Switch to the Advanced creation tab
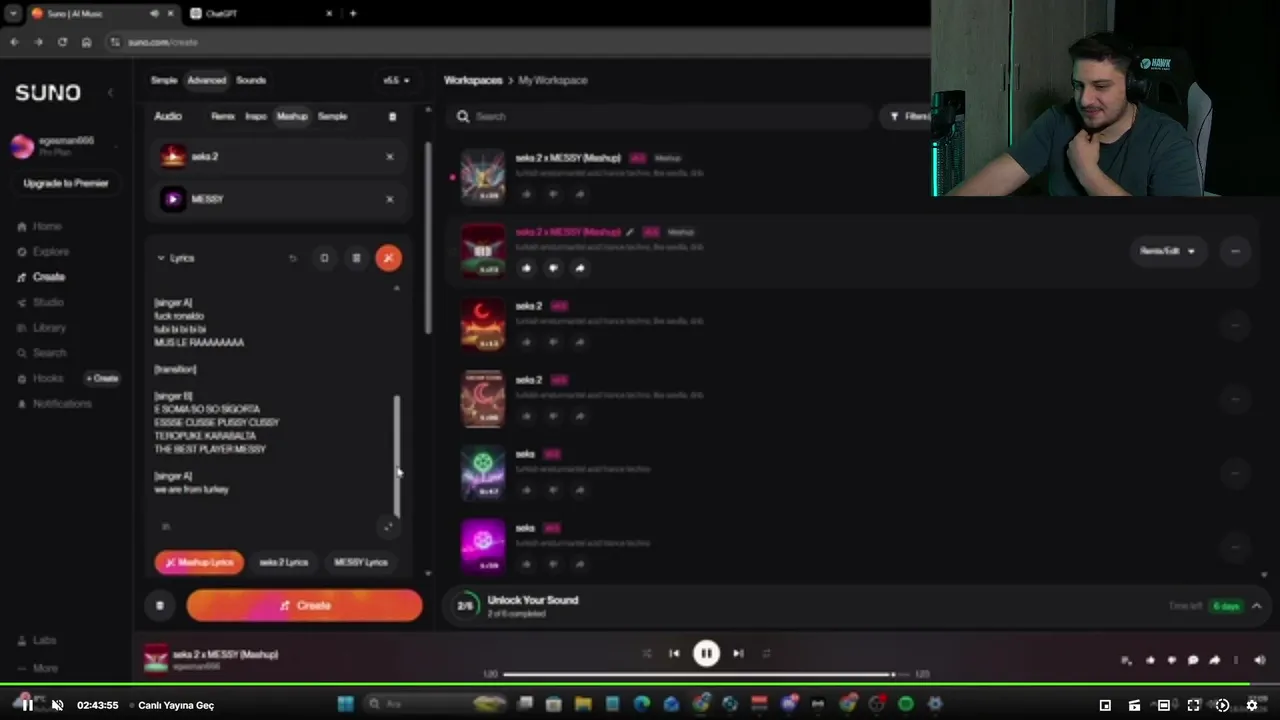Screen dimensions: 1280x720 click(207, 80)
